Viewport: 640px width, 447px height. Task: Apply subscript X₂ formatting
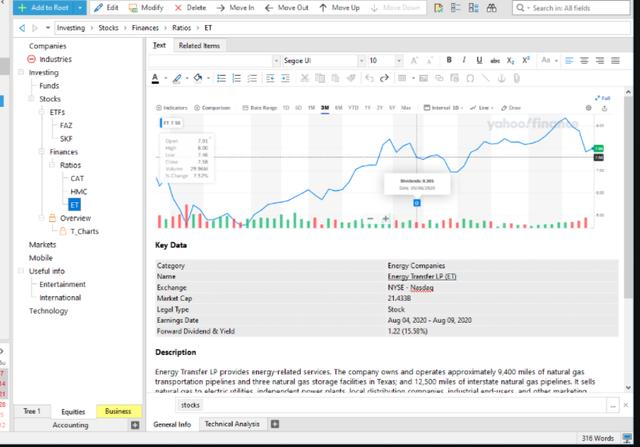(510, 61)
